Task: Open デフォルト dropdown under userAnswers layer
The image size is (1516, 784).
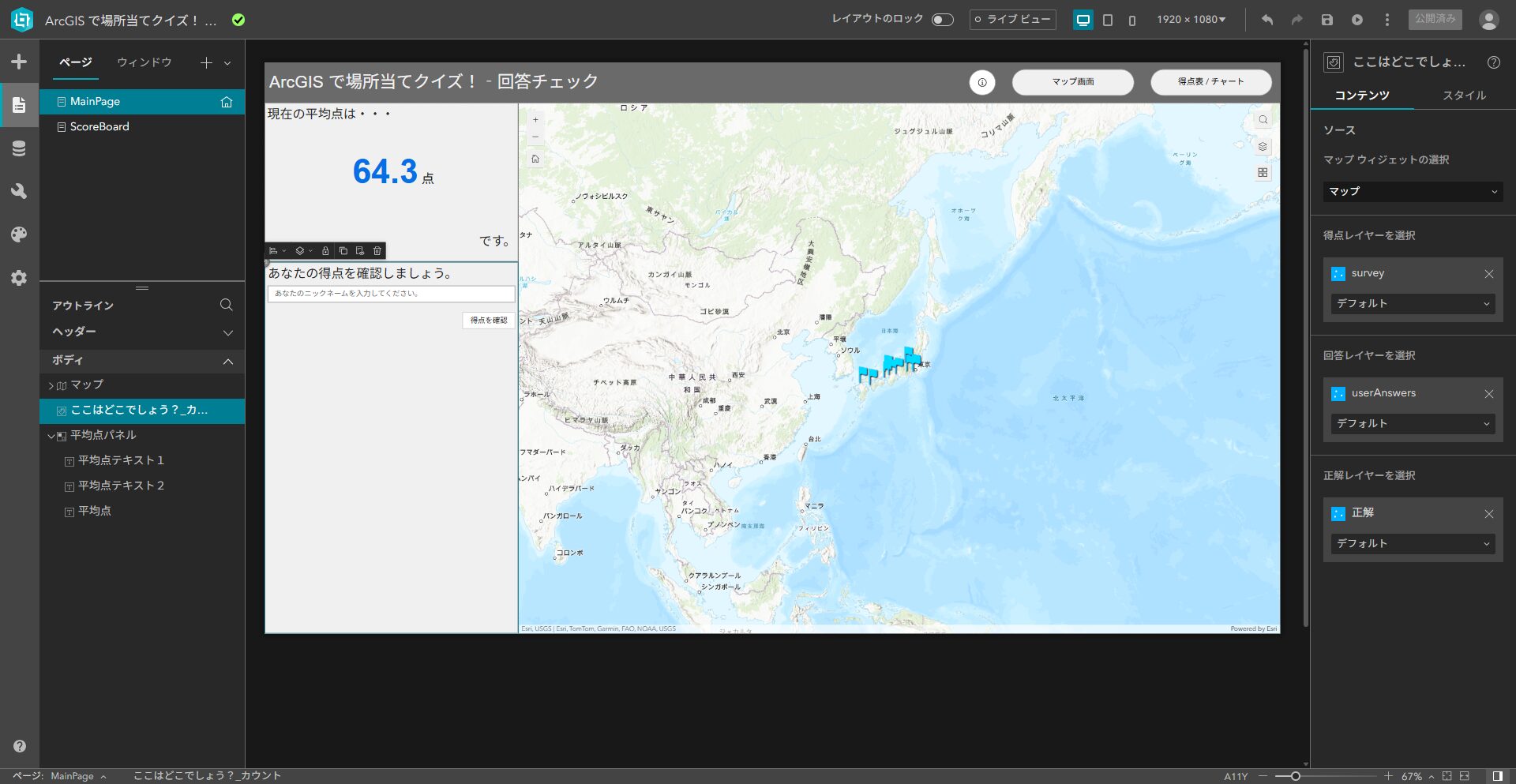Action: click(x=1413, y=424)
